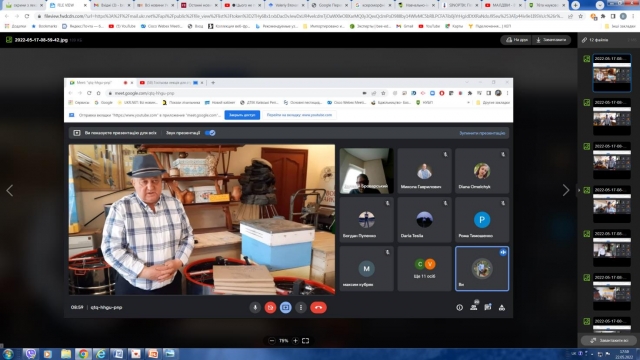
Task: Open File Explorer folder from the taskbar
Action: [66, 354]
